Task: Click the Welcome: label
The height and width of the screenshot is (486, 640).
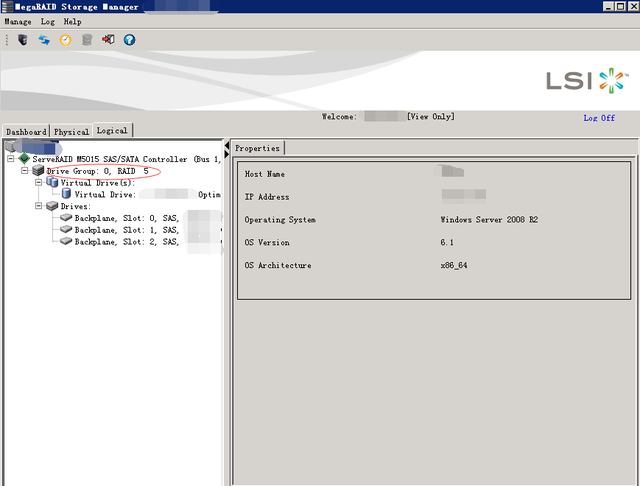Action: [339, 117]
